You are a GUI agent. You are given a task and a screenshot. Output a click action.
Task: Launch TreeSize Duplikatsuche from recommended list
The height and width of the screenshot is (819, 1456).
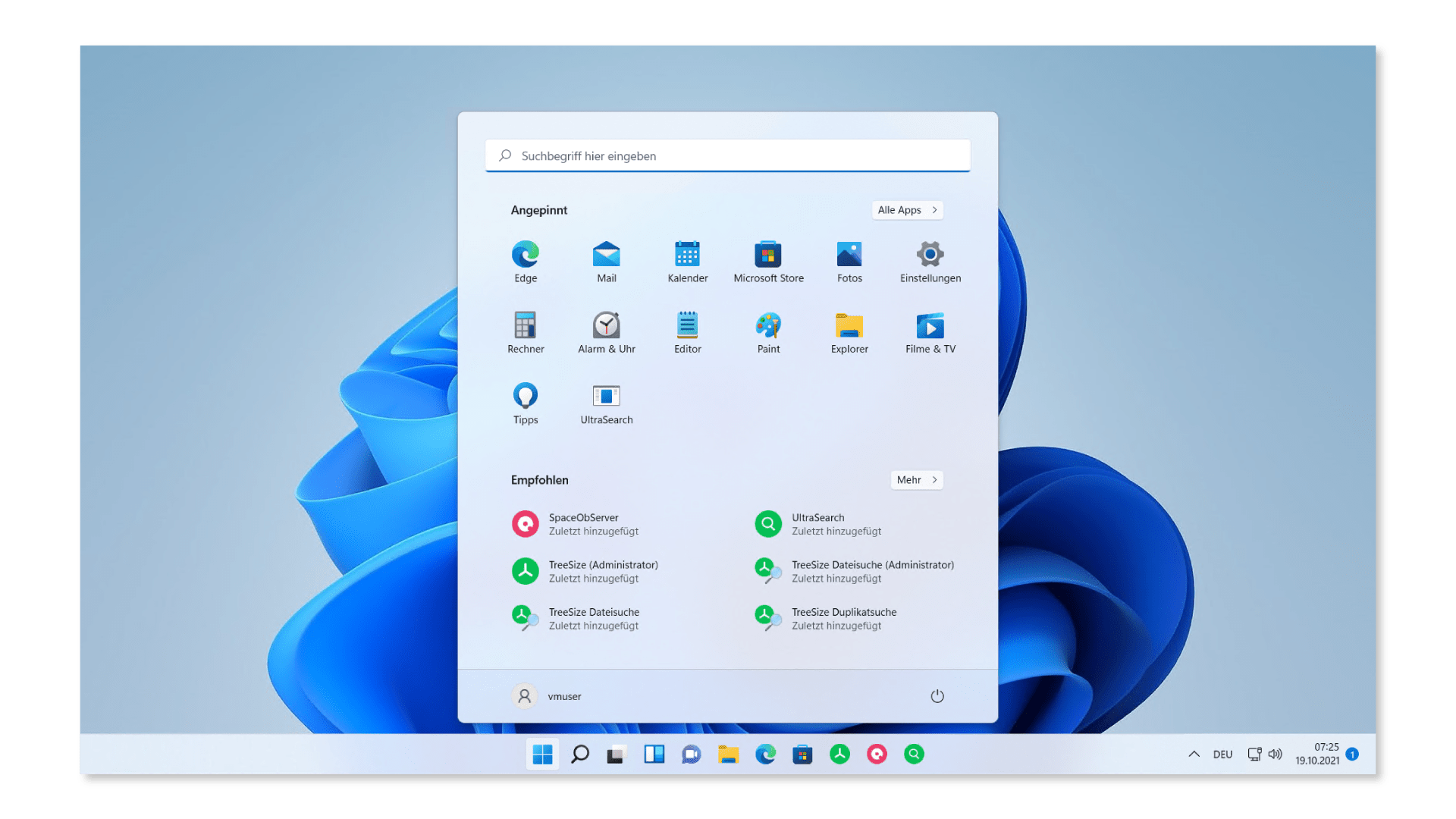(844, 618)
